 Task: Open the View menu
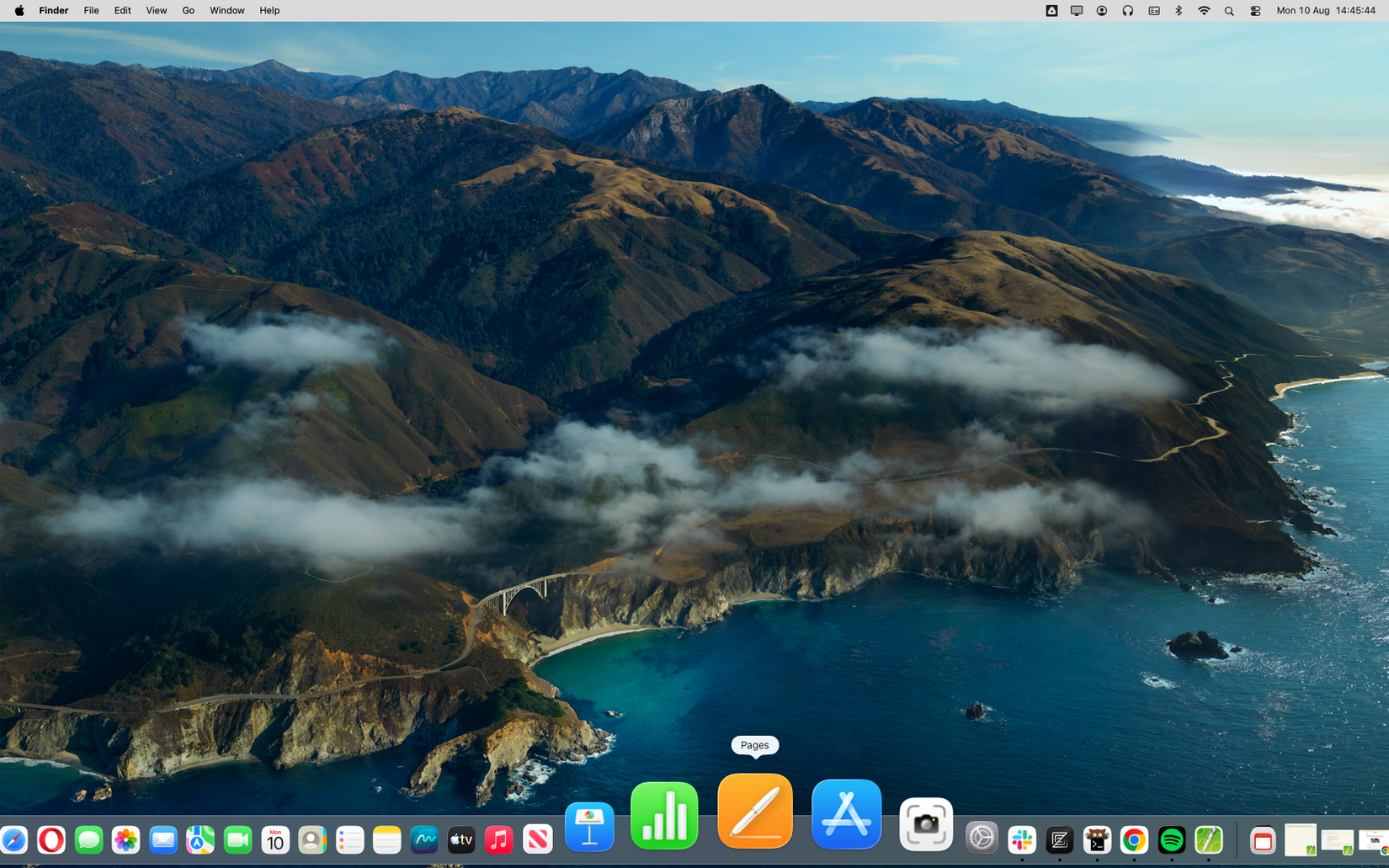156,11
